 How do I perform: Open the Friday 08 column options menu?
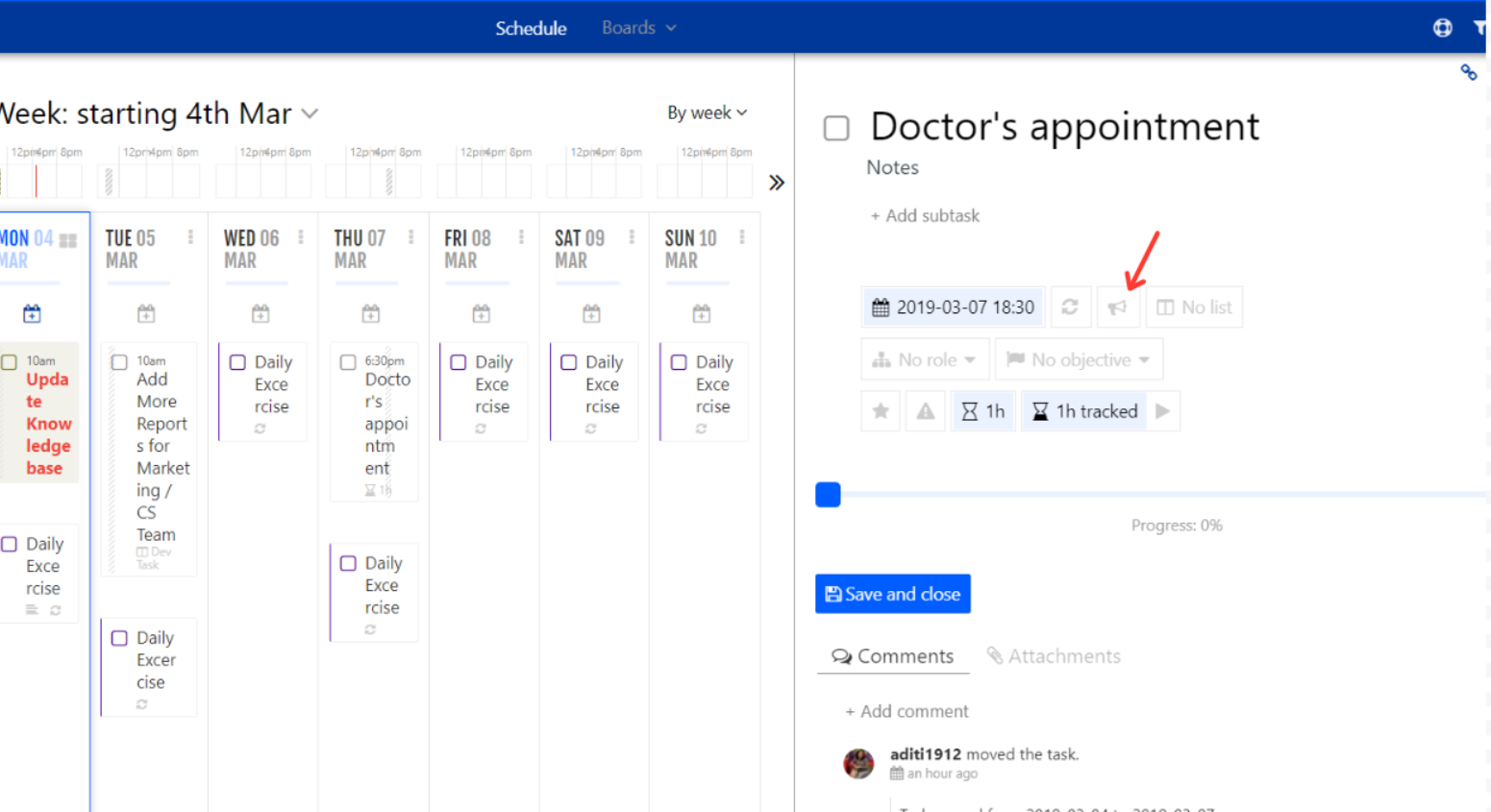click(x=521, y=237)
